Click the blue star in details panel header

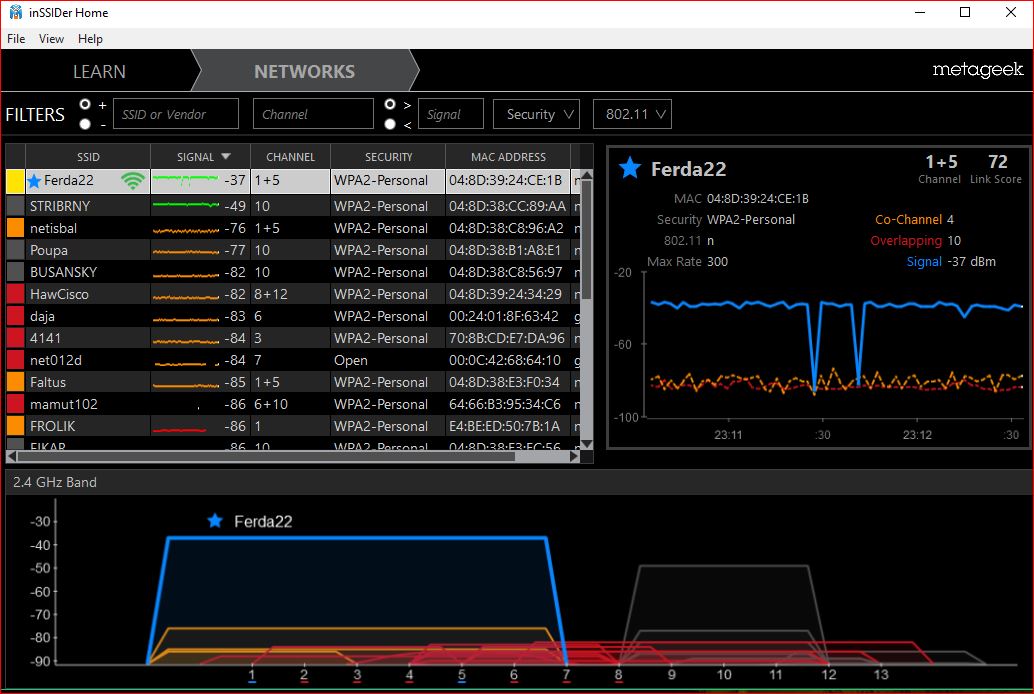pos(629,168)
